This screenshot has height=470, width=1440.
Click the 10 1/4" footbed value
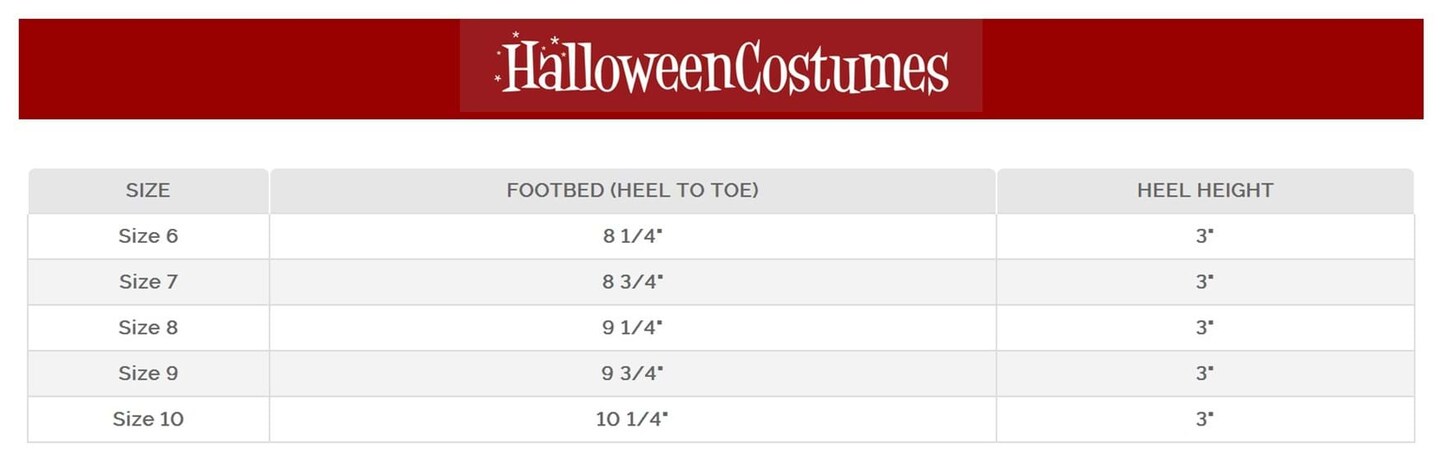632,419
